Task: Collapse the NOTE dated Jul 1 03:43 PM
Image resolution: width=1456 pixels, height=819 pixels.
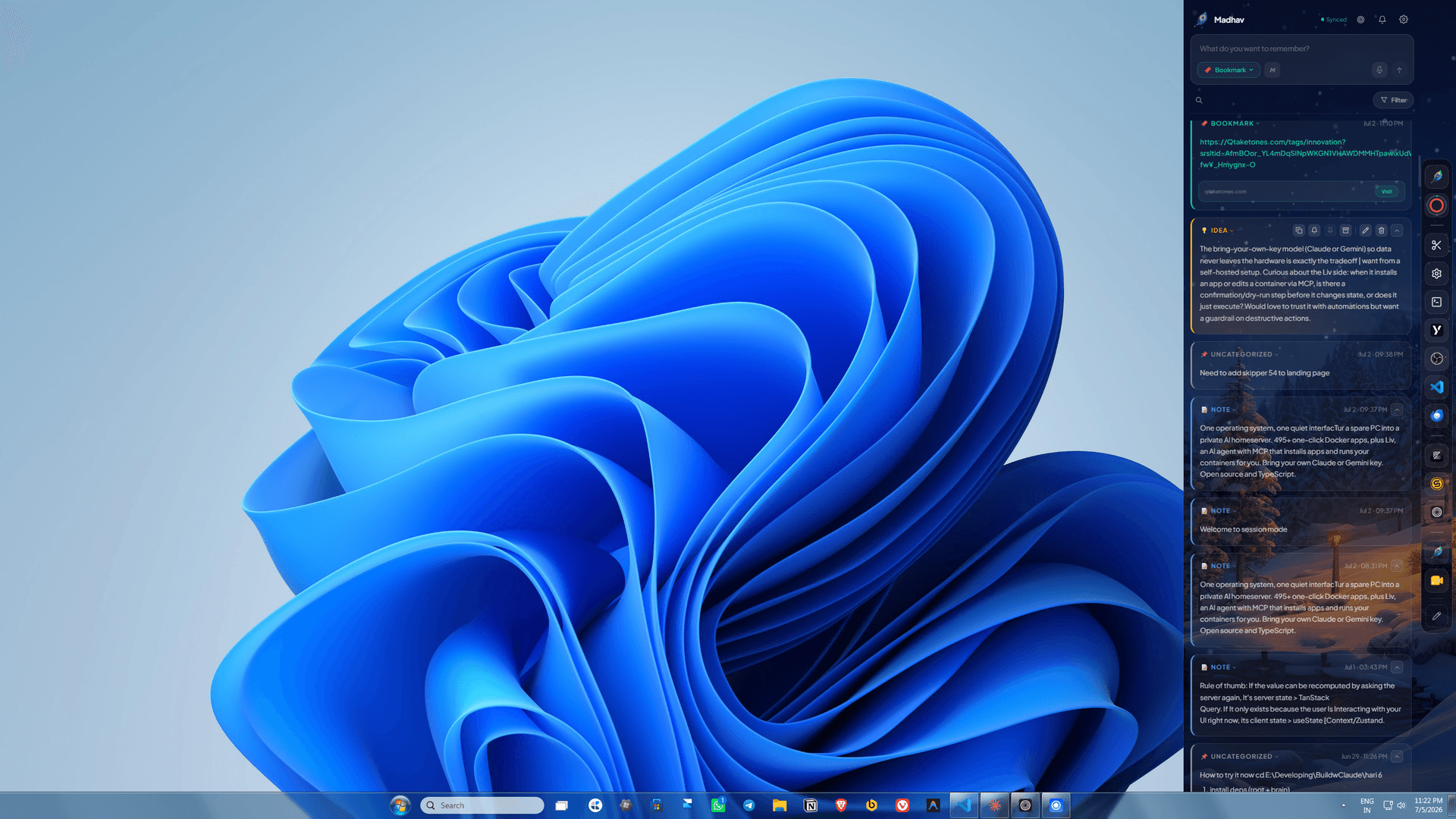Action: (1397, 667)
